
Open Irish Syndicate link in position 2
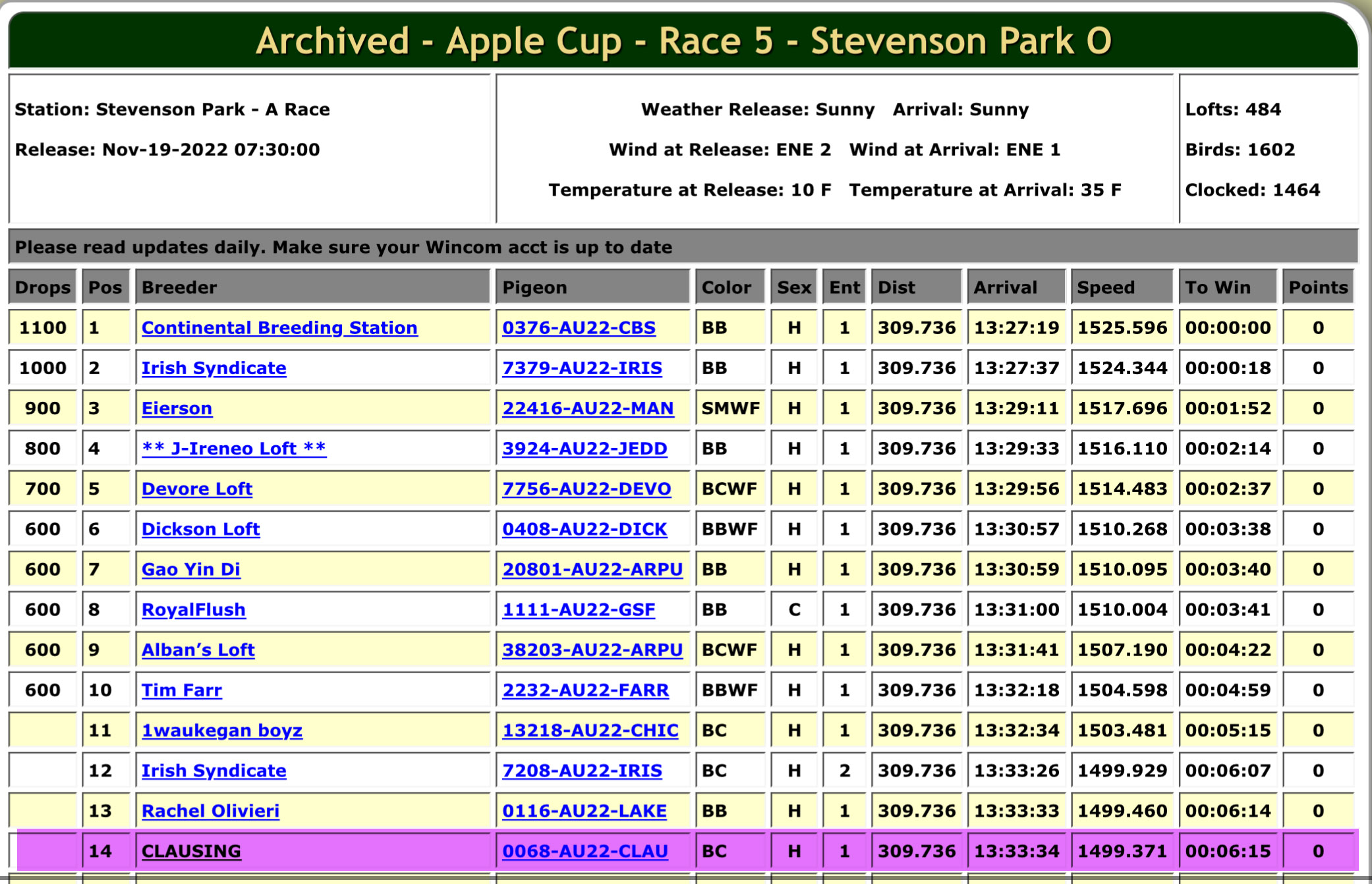click(214, 368)
